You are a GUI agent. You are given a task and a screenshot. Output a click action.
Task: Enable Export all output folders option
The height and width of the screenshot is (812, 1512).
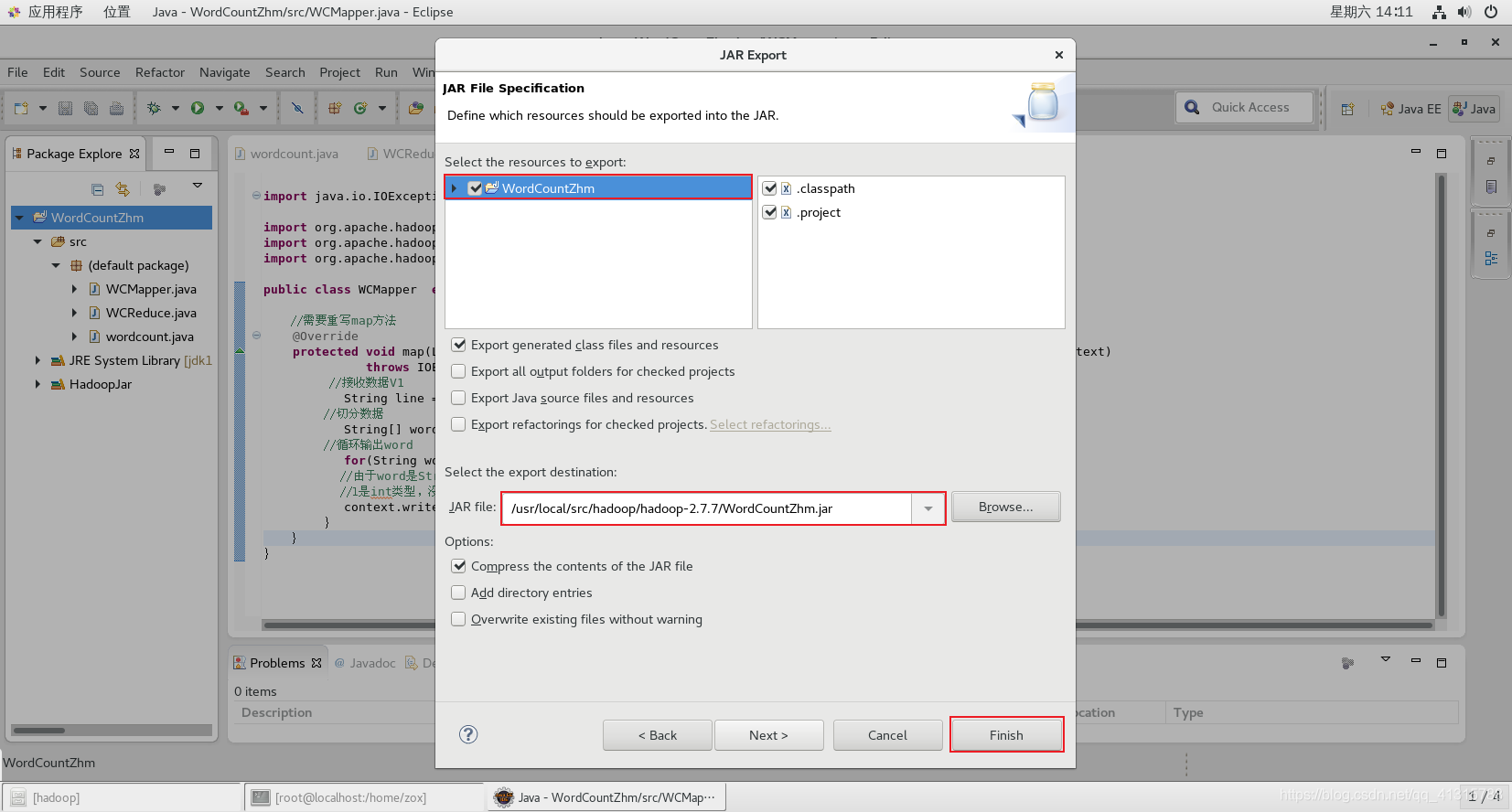[x=459, y=371]
